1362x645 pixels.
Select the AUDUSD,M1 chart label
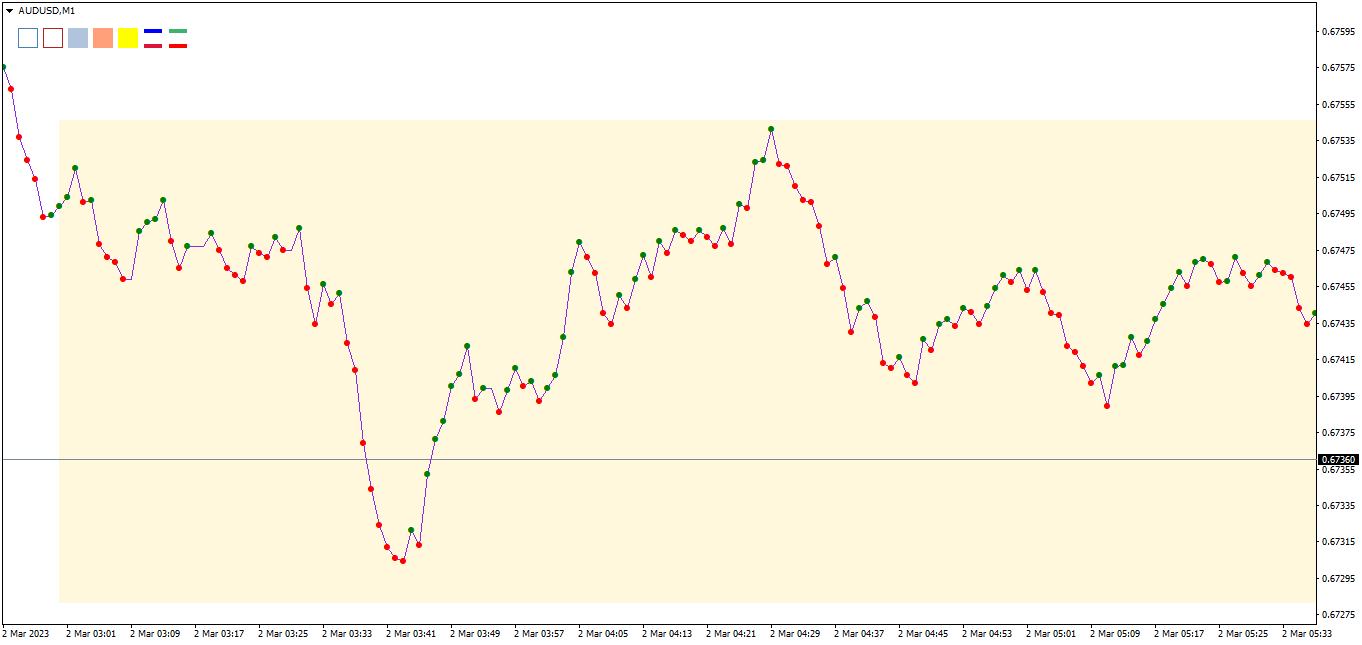coord(47,11)
